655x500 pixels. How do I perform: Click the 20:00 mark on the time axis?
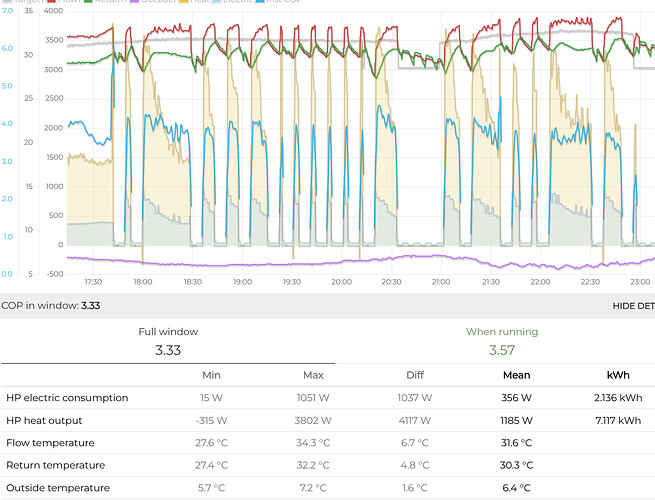342,282
